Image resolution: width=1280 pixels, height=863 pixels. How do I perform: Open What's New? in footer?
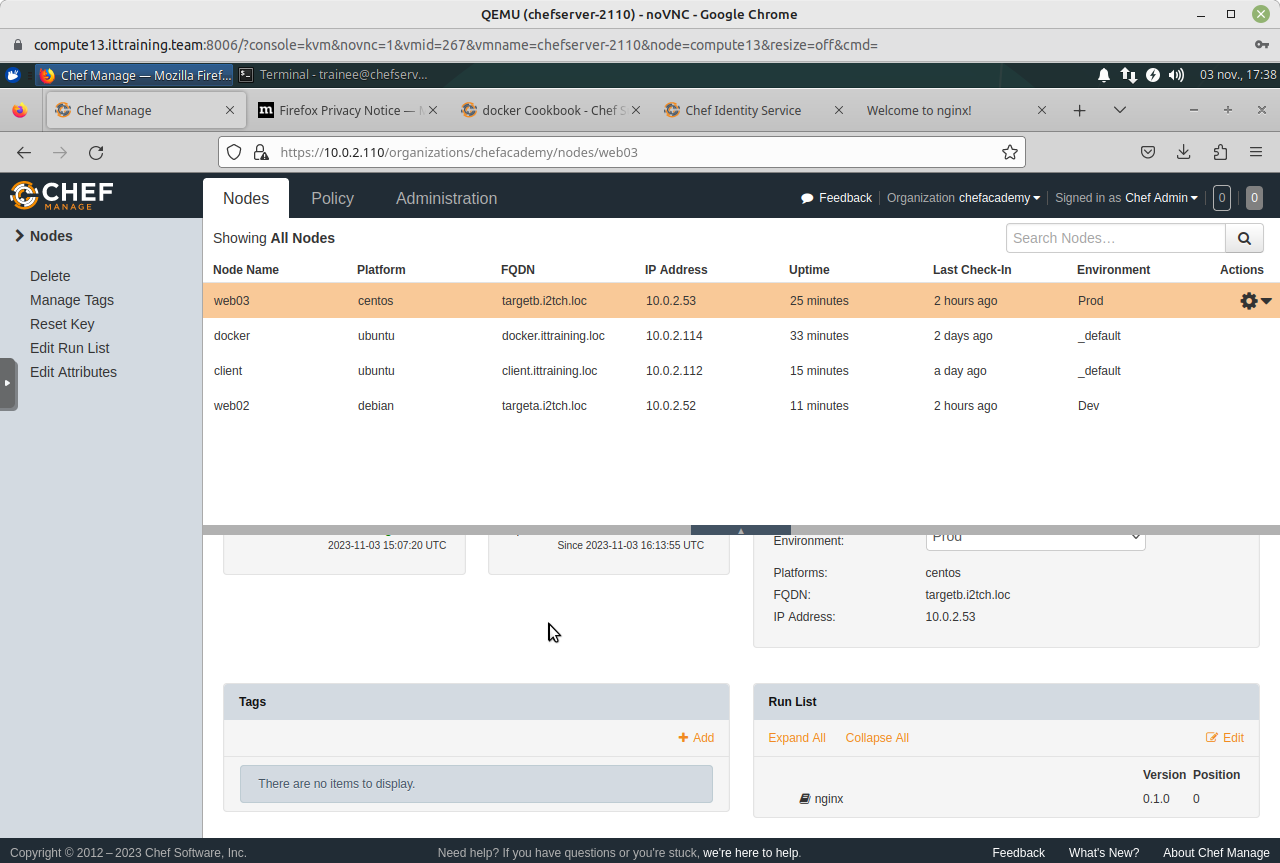pos(1104,853)
